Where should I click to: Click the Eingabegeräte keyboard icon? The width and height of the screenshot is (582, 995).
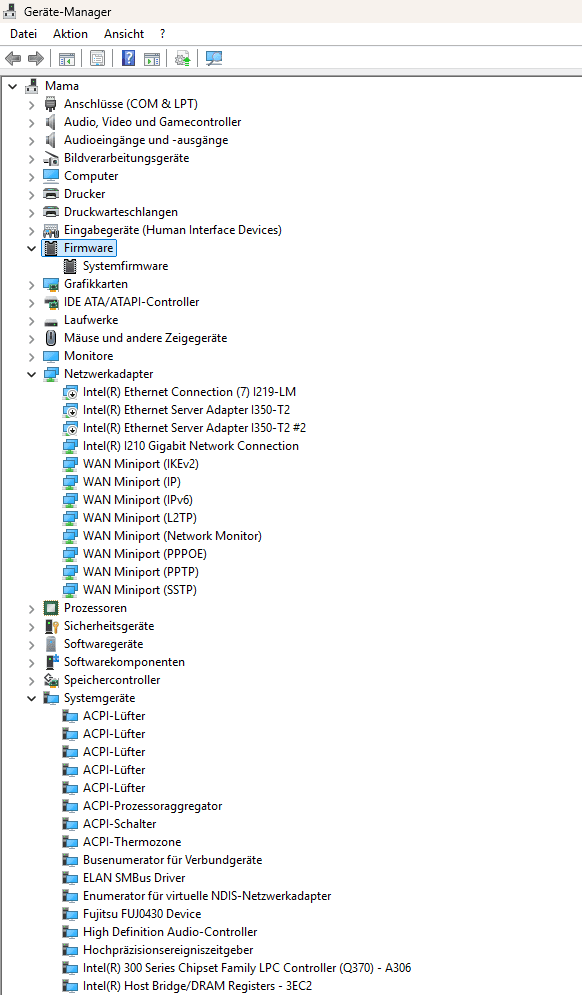(x=51, y=230)
